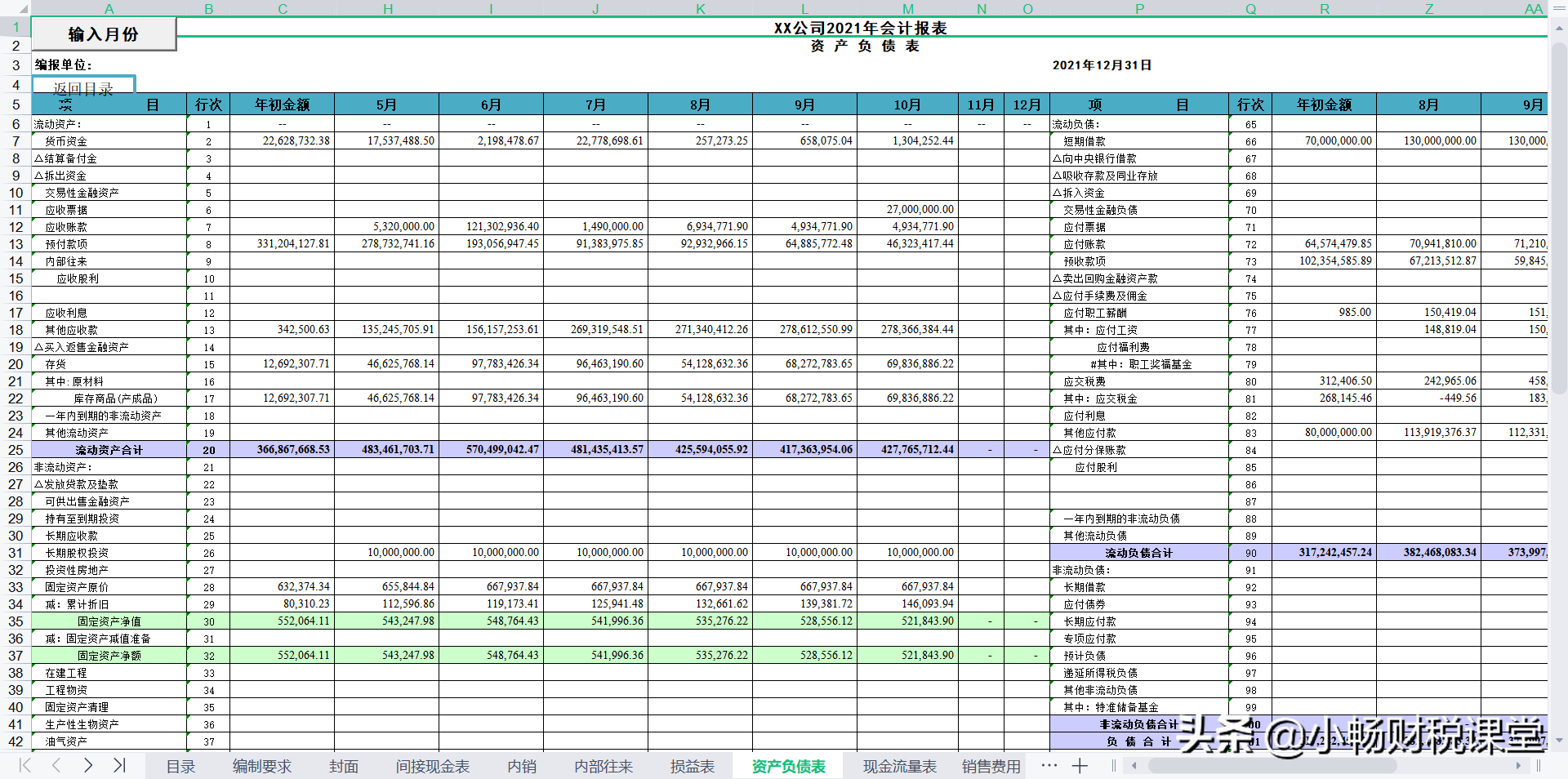Viewport: 1568px width, 779px height.
Task: Select row 7 header
Action: click(x=16, y=141)
